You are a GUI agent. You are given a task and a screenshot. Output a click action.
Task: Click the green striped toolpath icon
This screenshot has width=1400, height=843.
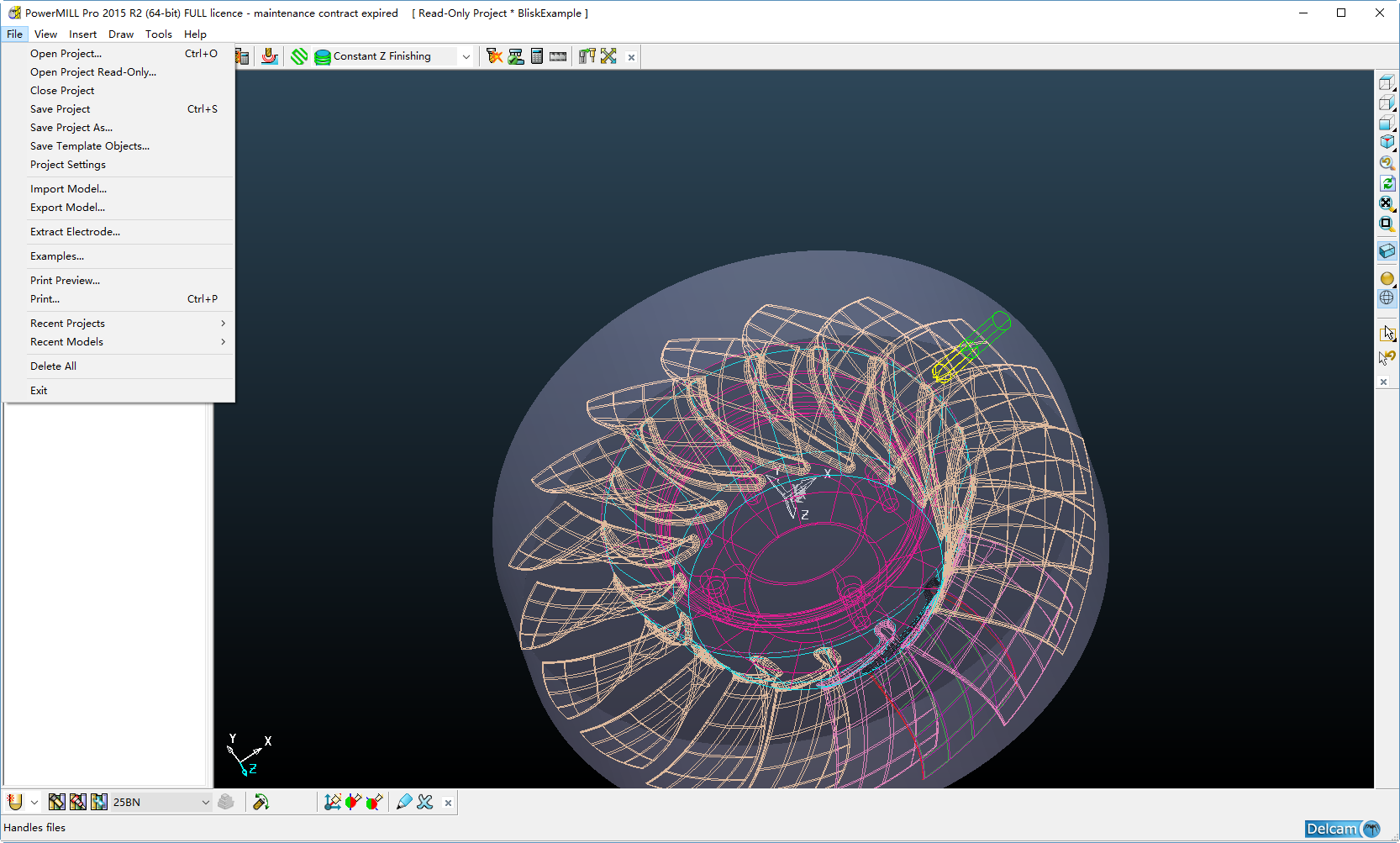click(299, 56)
